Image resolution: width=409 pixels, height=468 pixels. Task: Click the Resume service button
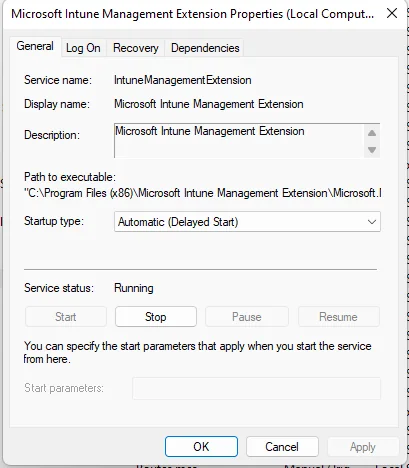(x=338, y=317)
